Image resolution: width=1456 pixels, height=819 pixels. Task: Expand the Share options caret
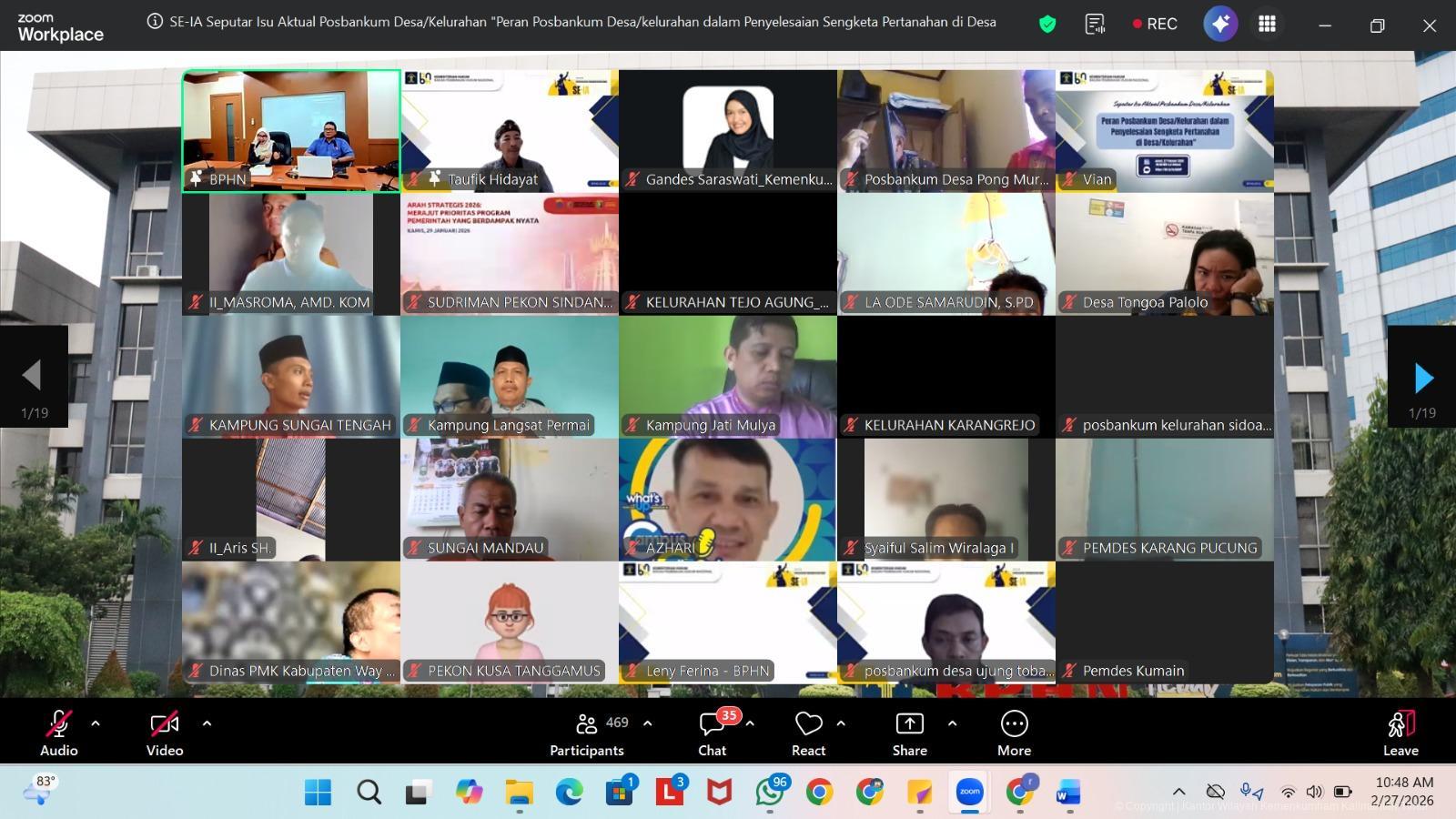point(952,723)
